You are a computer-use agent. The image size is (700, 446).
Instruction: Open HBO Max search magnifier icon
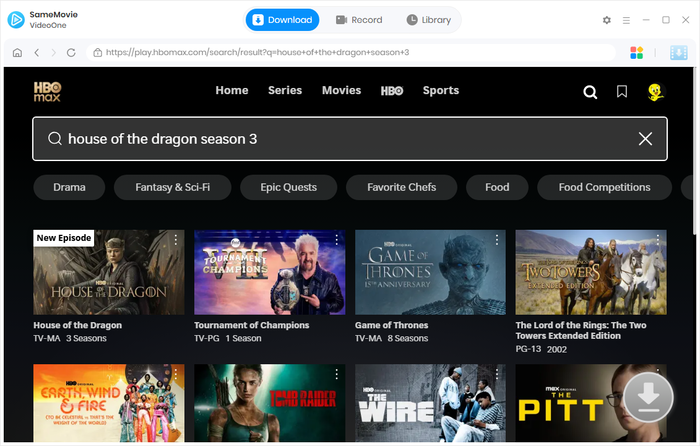point(590,92)
